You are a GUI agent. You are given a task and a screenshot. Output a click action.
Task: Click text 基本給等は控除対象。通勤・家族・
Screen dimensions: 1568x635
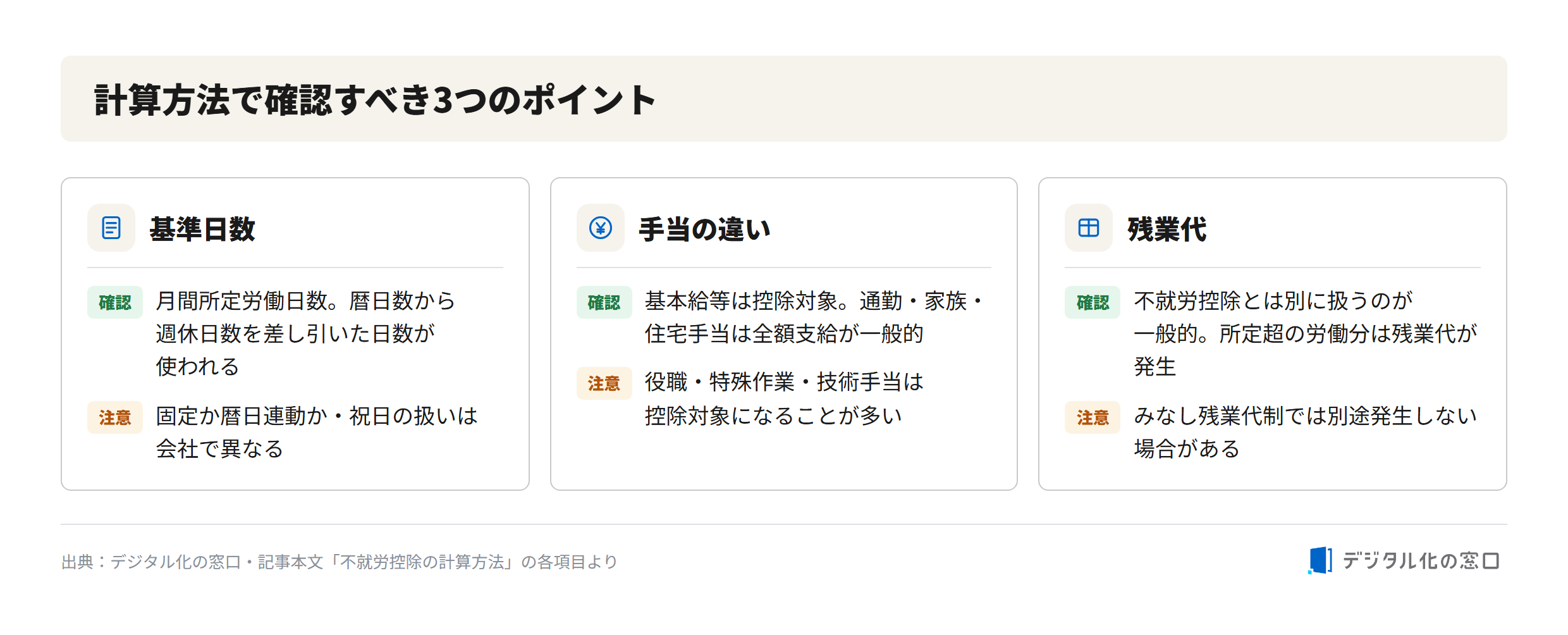point(814,301)
